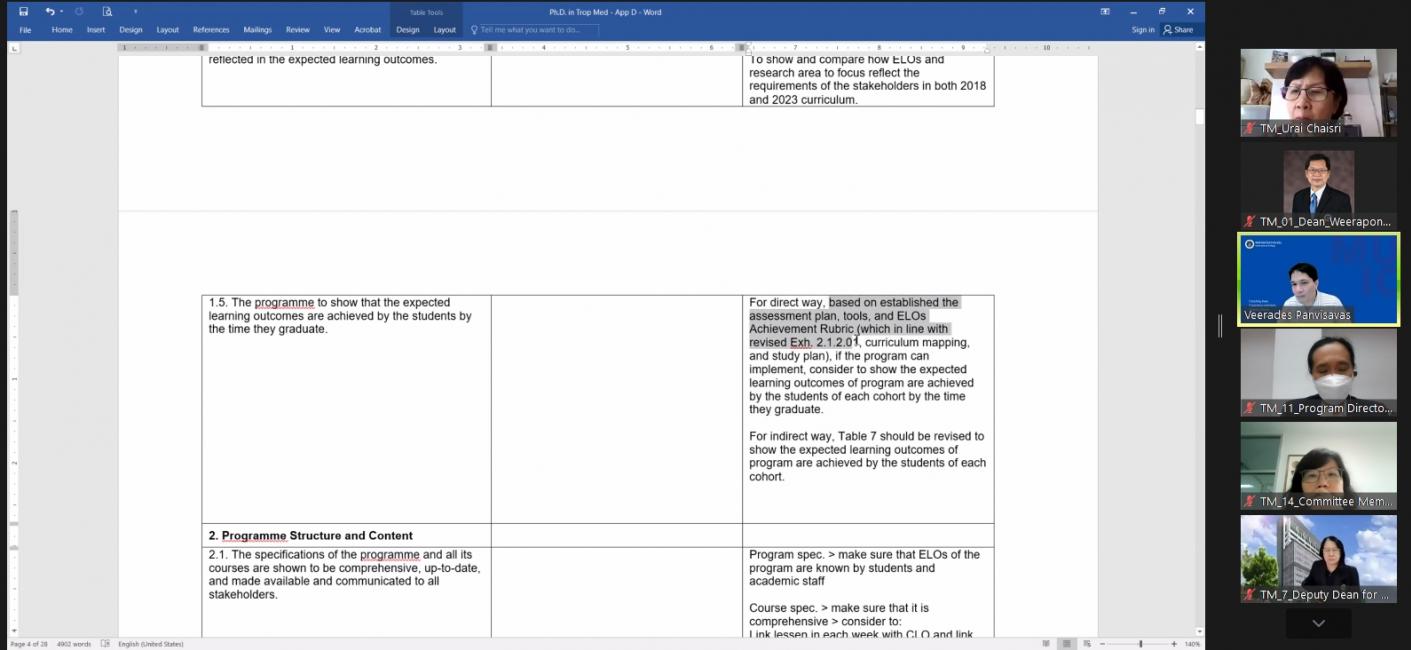This screenshot has height=650, width=1411.
Task: Select the TM_7_Deputy Dean video thumbnail
Action: point(1319,558)
